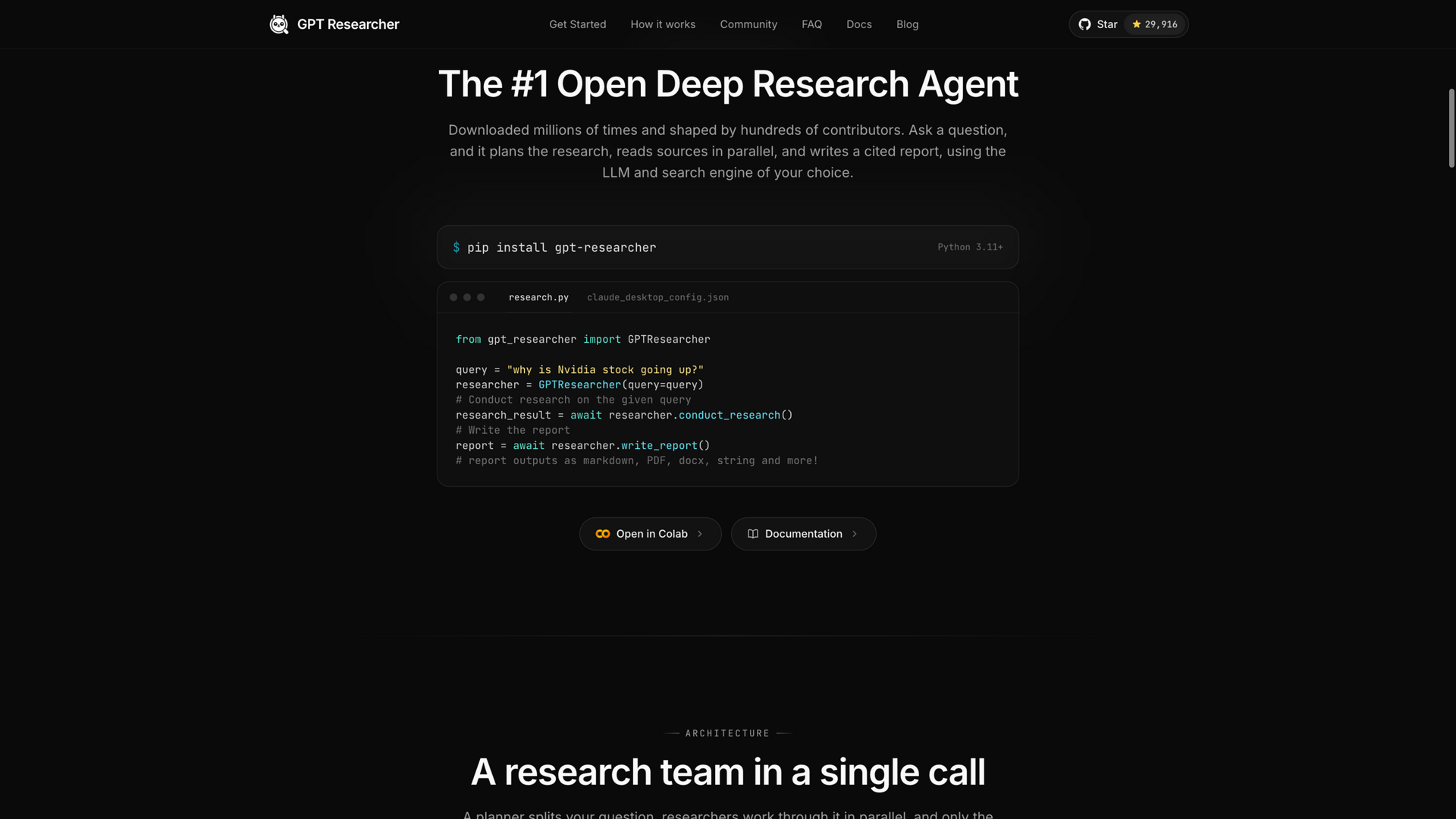
Task: Switch to the claude_desktop_config.json tab
Action: point(657,297)
